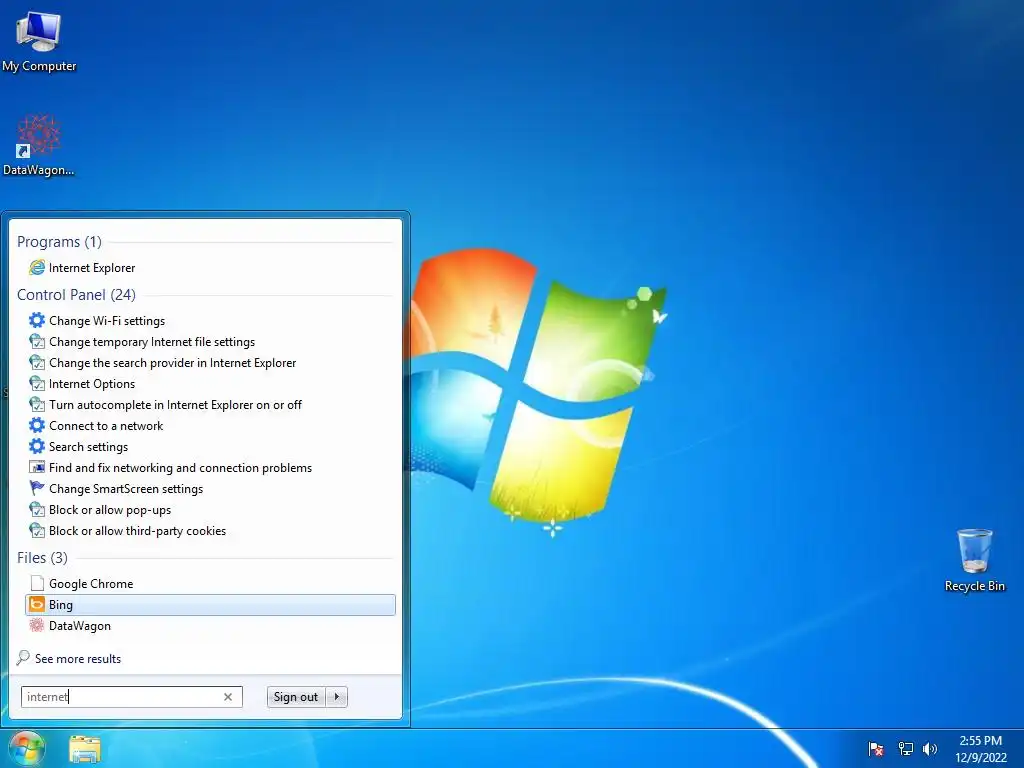Click the Sign out button

coord(296,697)
